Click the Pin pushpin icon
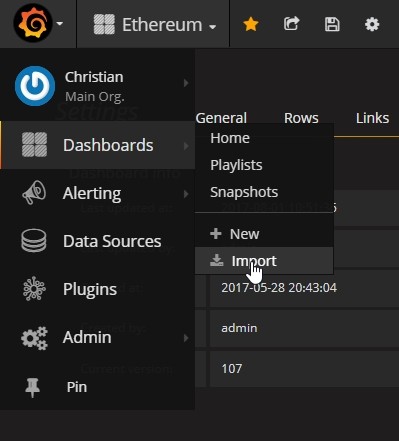Screen dimensions: 399x441 tap(32, 387)
